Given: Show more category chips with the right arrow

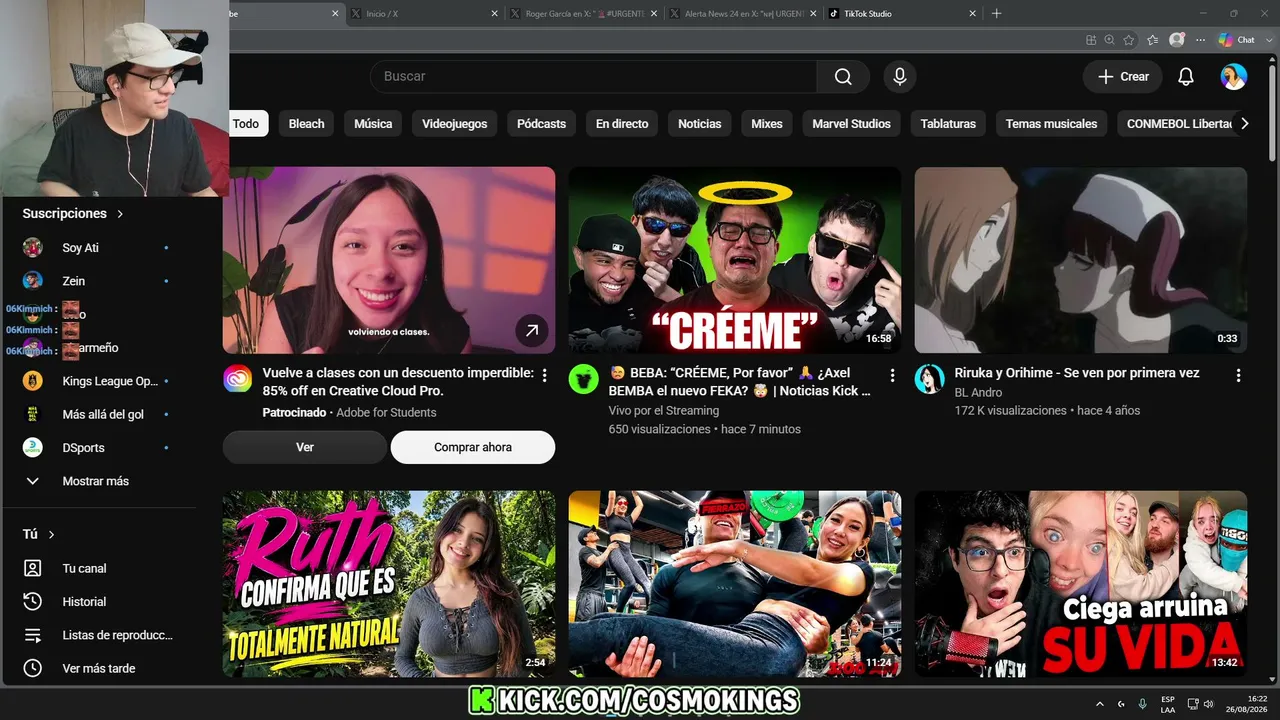Looking at the screenshot, I should point(1244,124).
